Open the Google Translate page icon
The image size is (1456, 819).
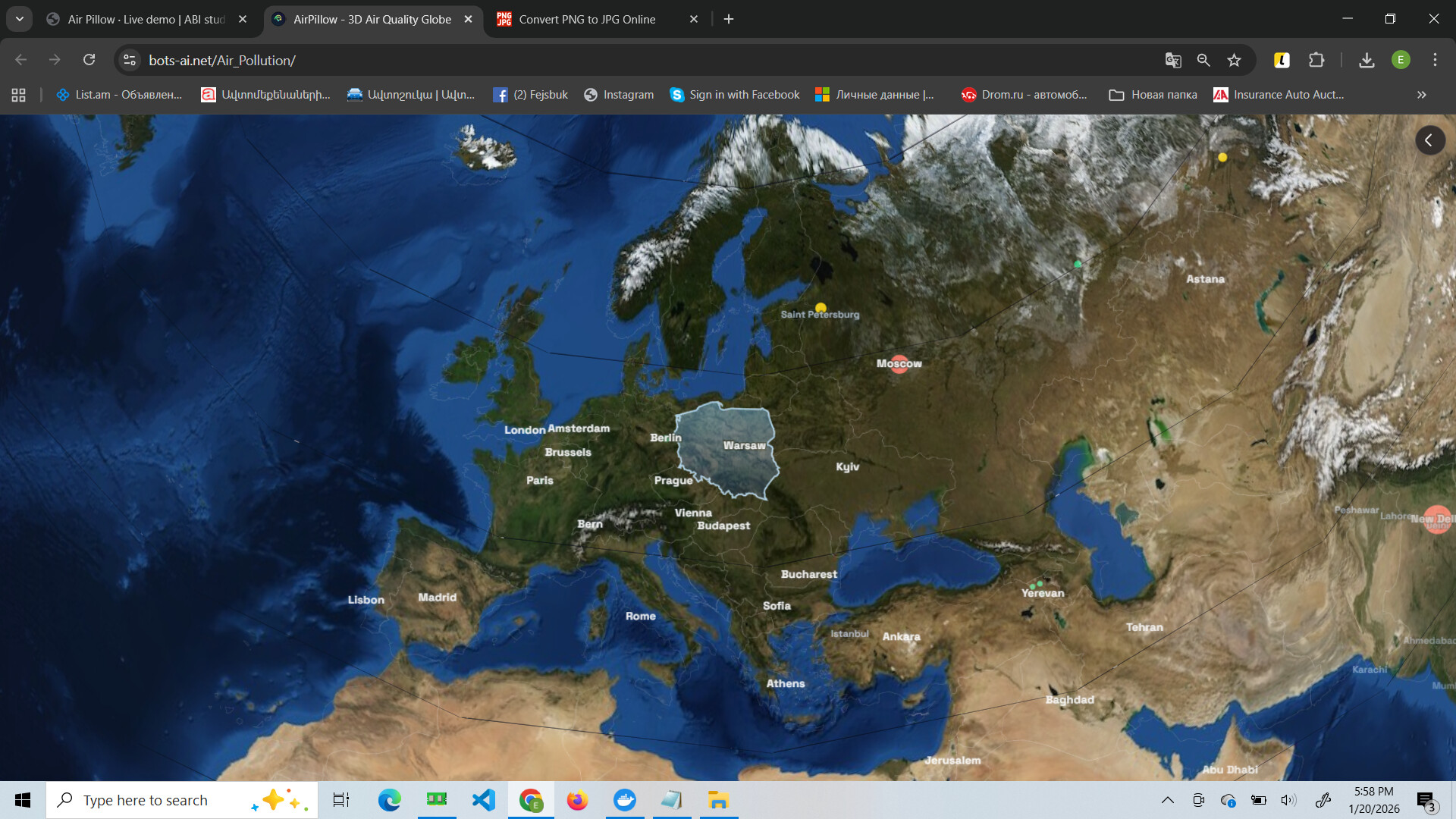click(x=1173, y=61)
